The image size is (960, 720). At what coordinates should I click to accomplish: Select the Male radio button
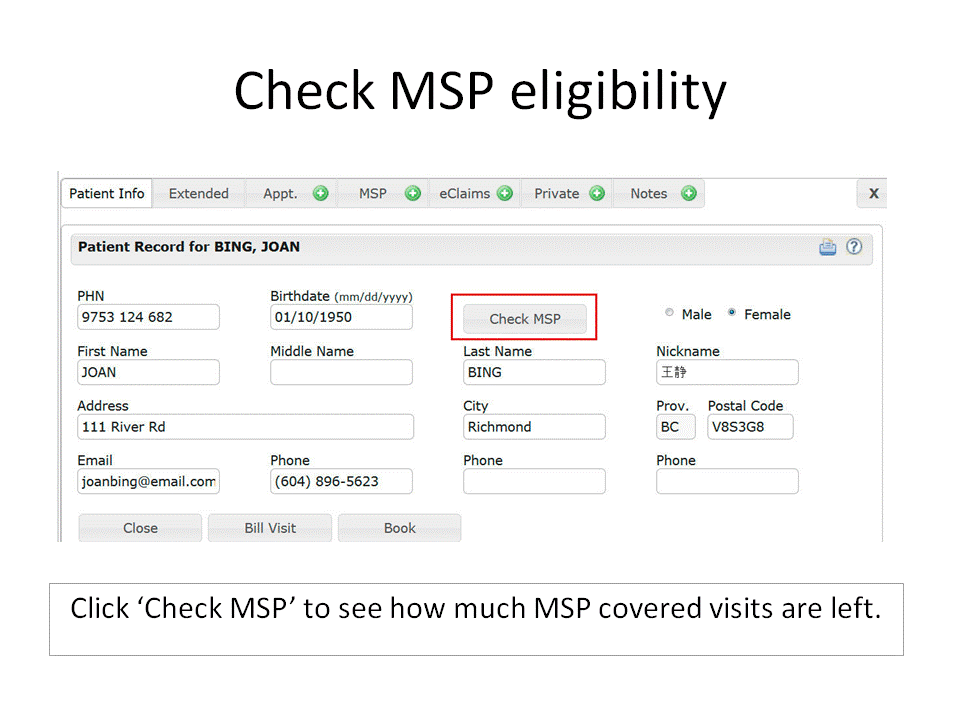pos(670,314)
